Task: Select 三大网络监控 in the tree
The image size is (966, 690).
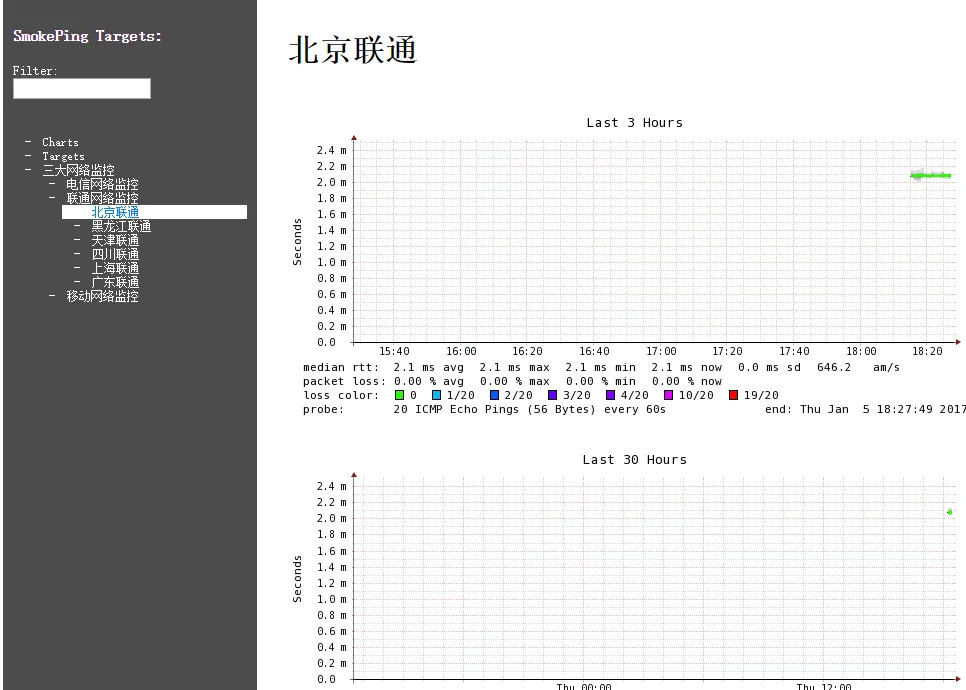Action: tap(78, 171)
